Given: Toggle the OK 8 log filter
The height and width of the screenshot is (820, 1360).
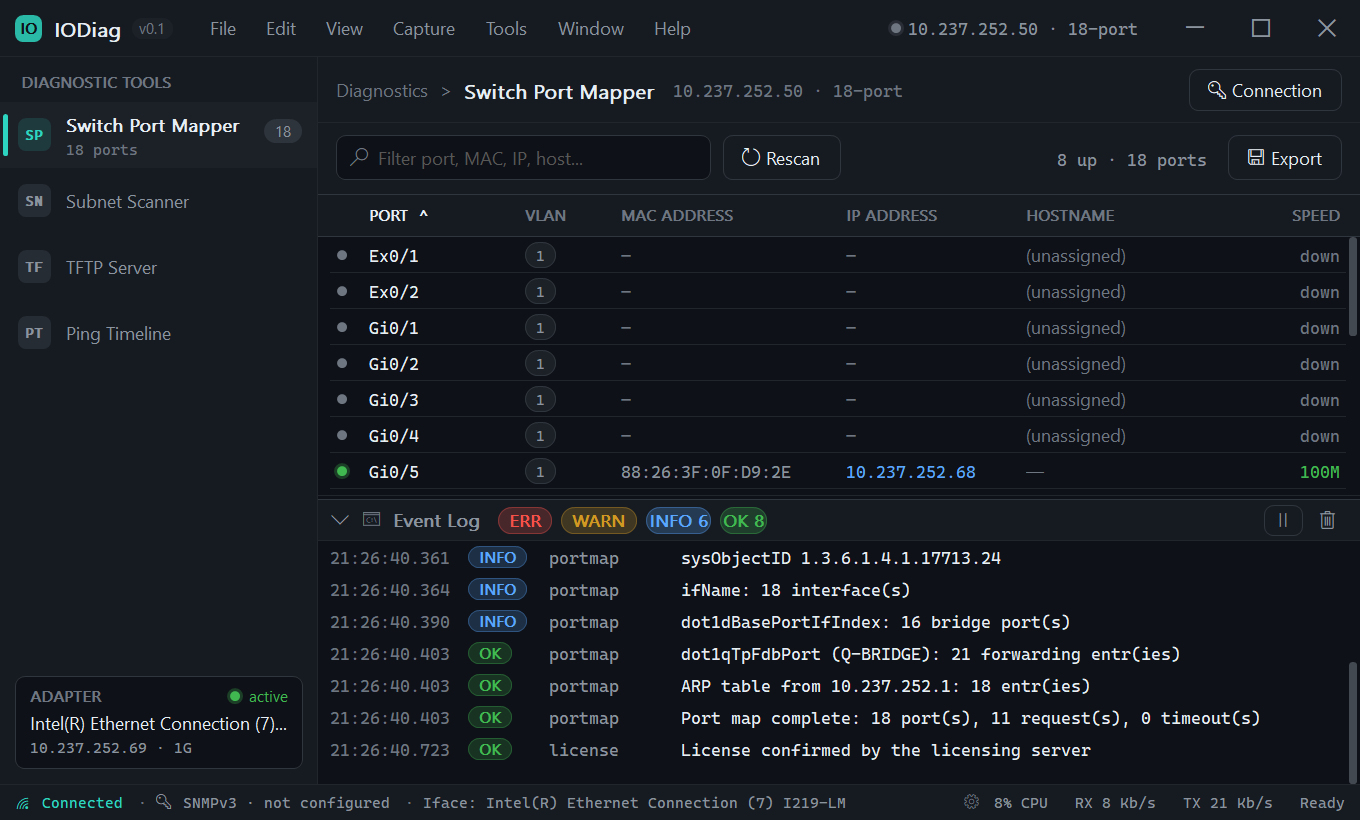Looking at the screenshot, I should pyautogui.click(x=744, y=520).
